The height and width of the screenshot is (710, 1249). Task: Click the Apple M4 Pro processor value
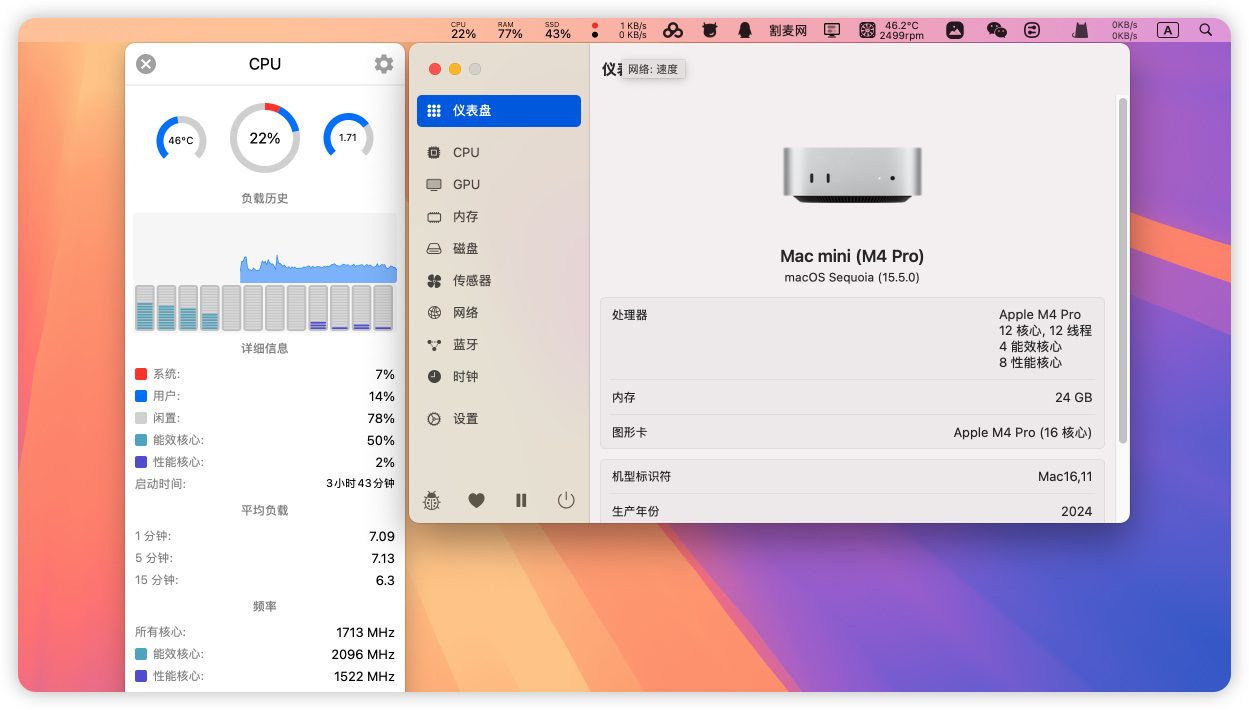tap(1040, 315)
